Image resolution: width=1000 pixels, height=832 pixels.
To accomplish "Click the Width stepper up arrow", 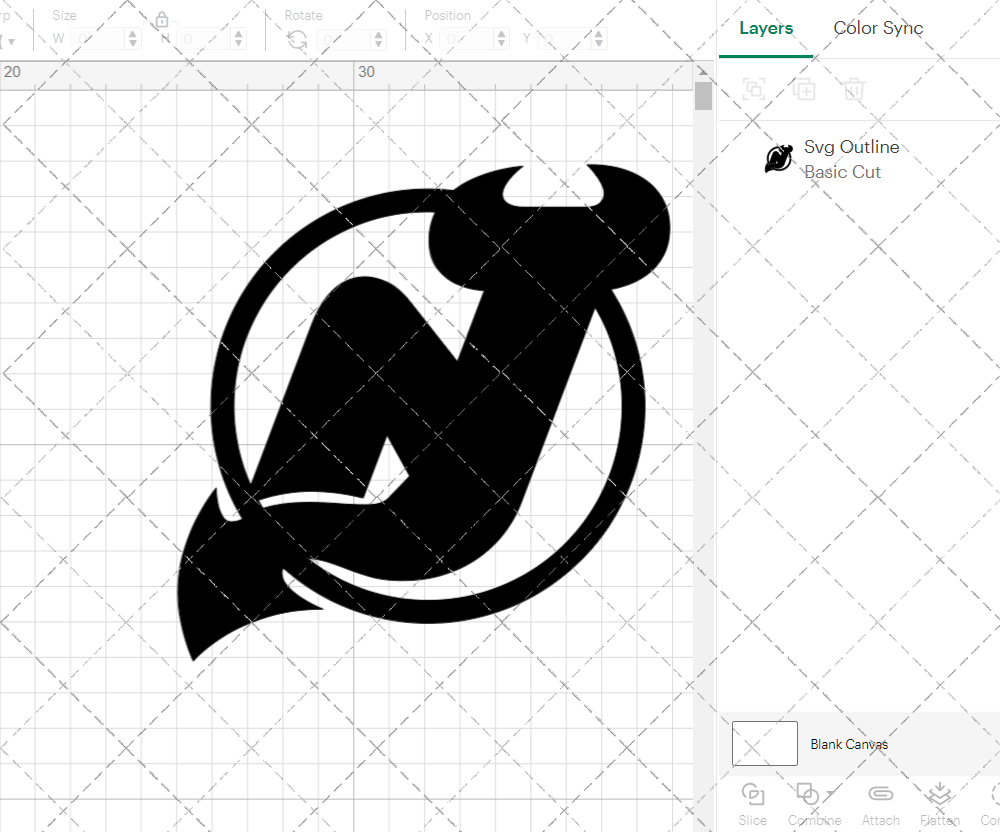I will (x=131, y=33).
